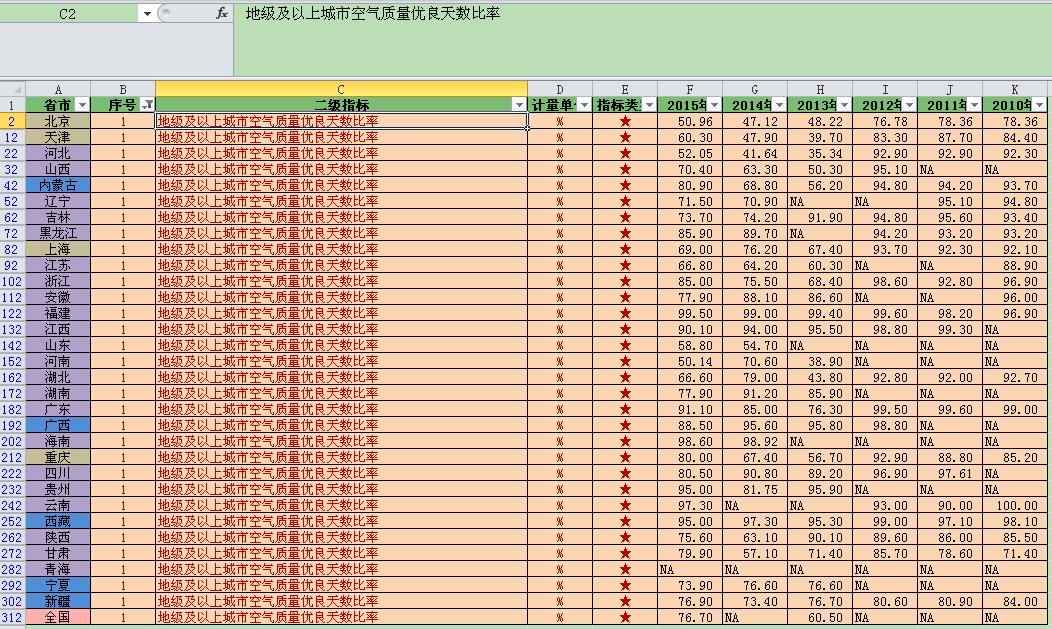Screen dimensions: 1052x629
Task: Click the formula bar text field
Action: click(642, 38)
